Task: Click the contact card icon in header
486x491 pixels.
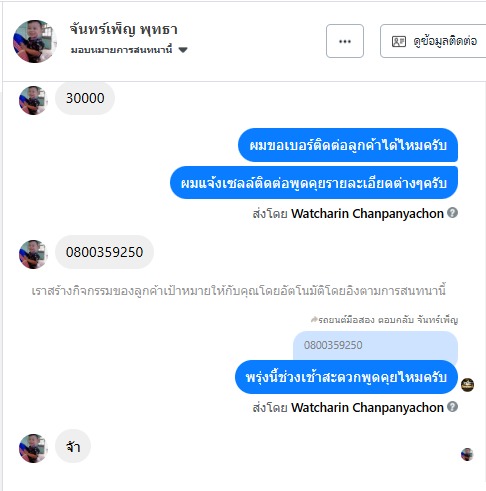Action: click(x=399, y=41)
